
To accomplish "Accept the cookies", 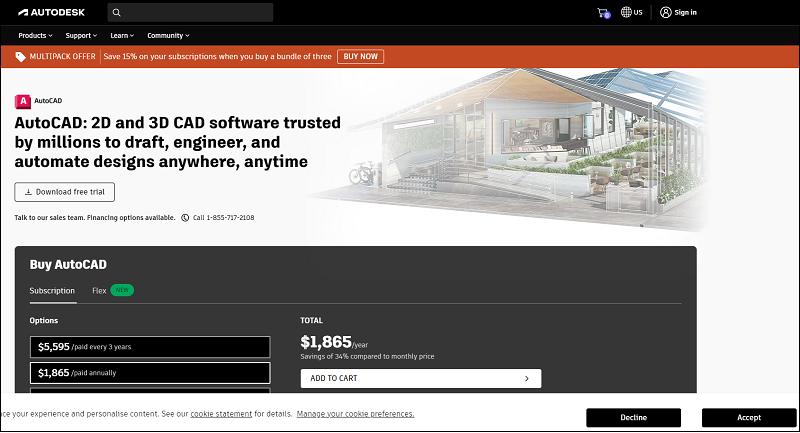I will pyautogui.click(x=749, y=418).
